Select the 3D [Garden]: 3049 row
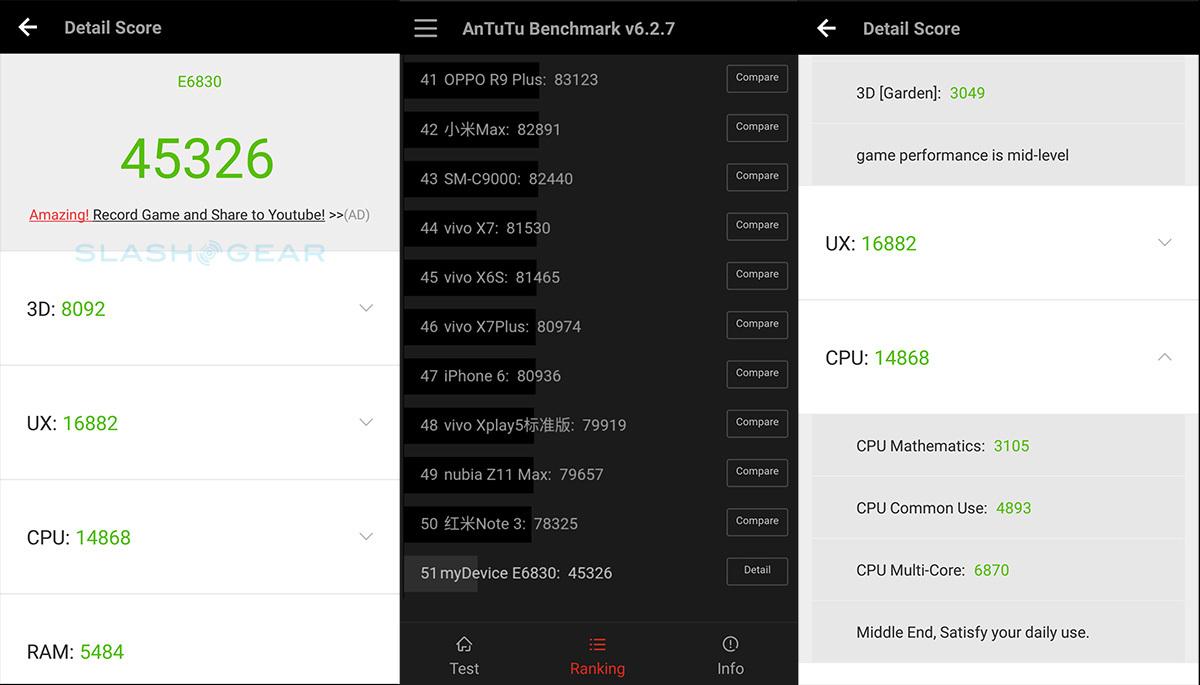The image size is (1200, 685). [x=1000, y=93]
